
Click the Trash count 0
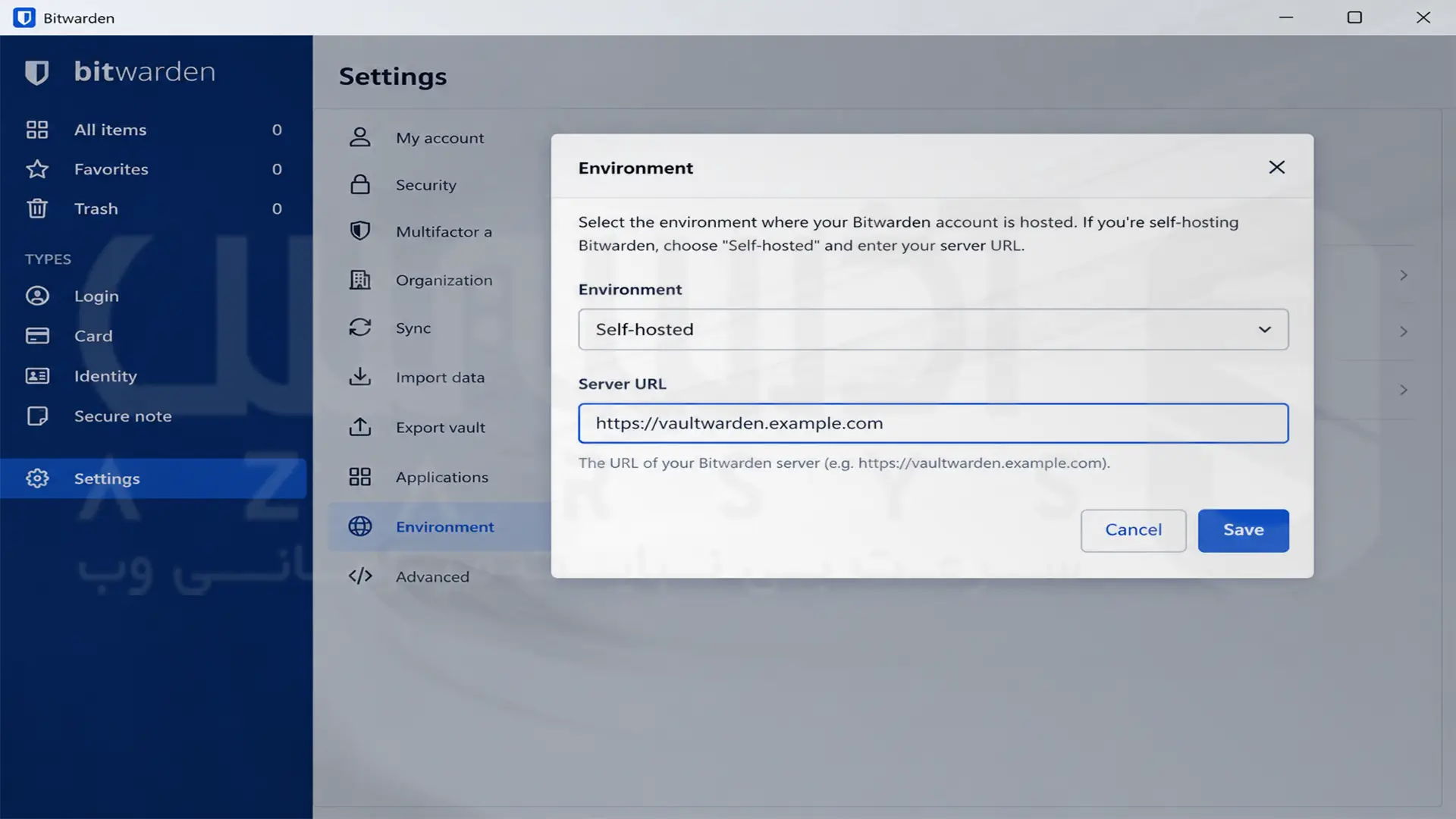pyautogui.click(x=277, y=209)
